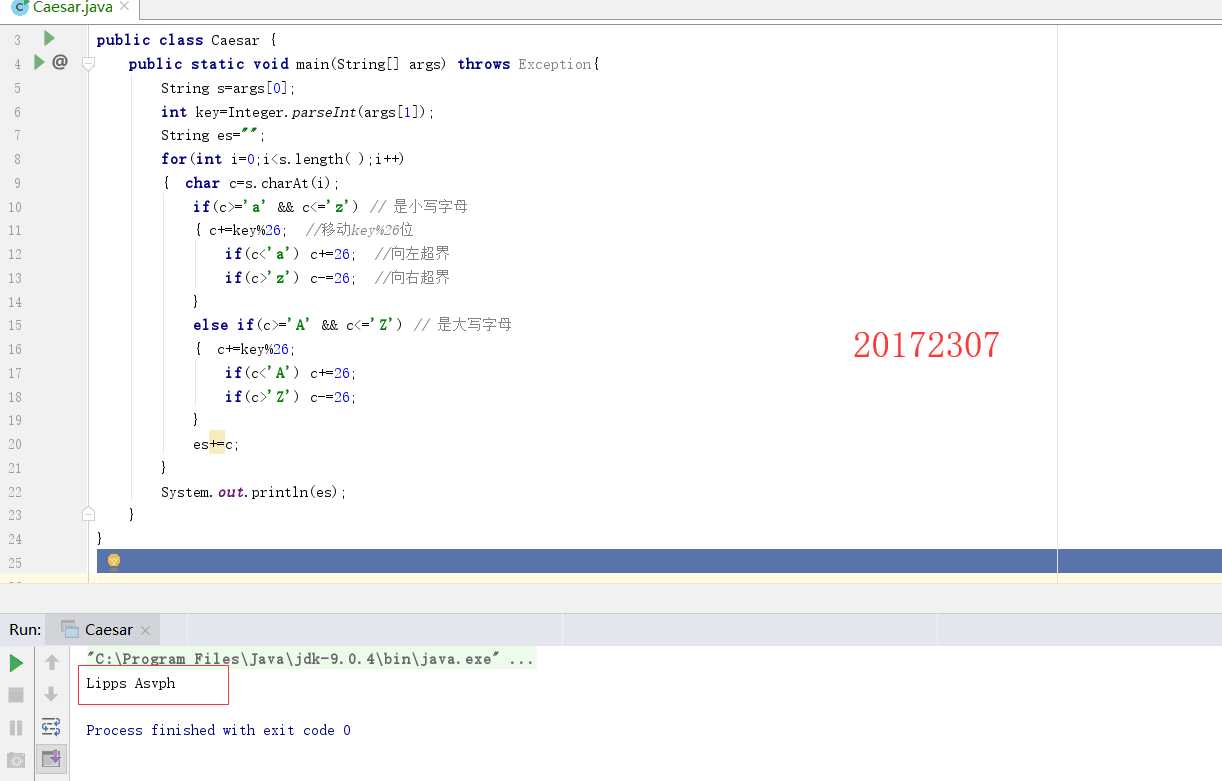Image resolution: width=1222 pixels, height=781 pixels.
Task: Click line number 20 in the gutter
Action: (x=15, y=444)
